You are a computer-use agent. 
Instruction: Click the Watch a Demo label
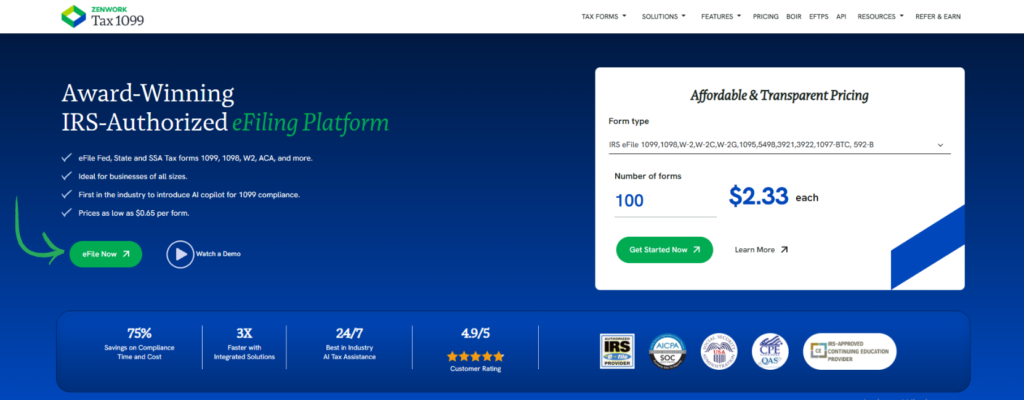pyautogui.click(x=218, y=254)
